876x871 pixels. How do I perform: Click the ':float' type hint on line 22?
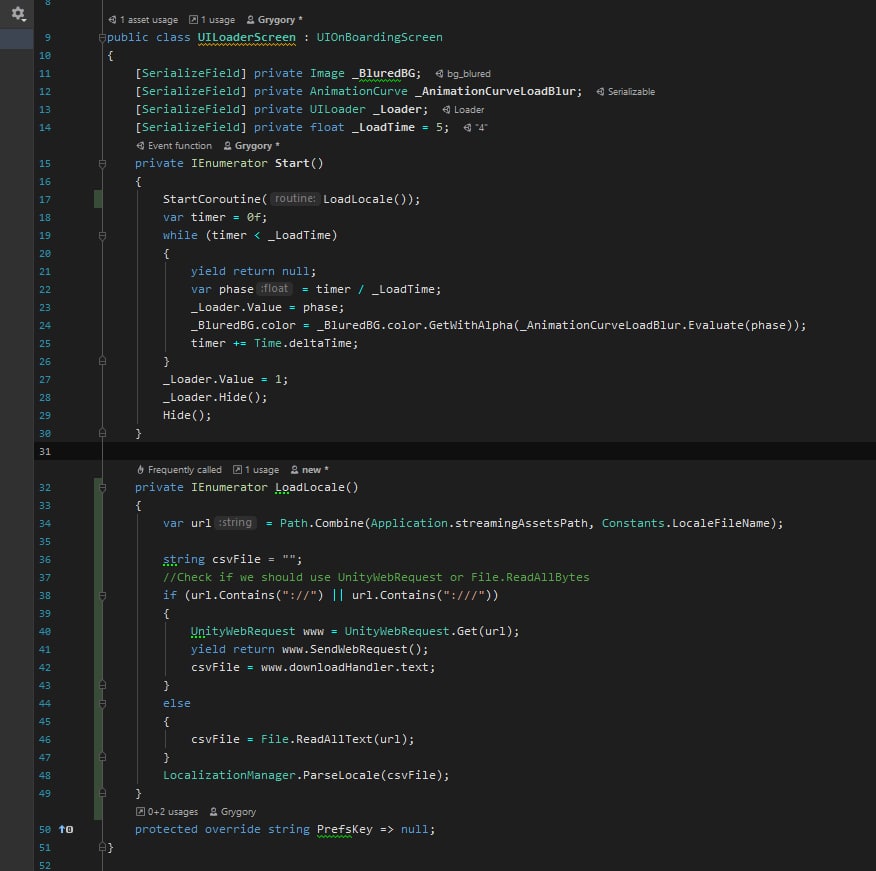click(x=274, y=289)
